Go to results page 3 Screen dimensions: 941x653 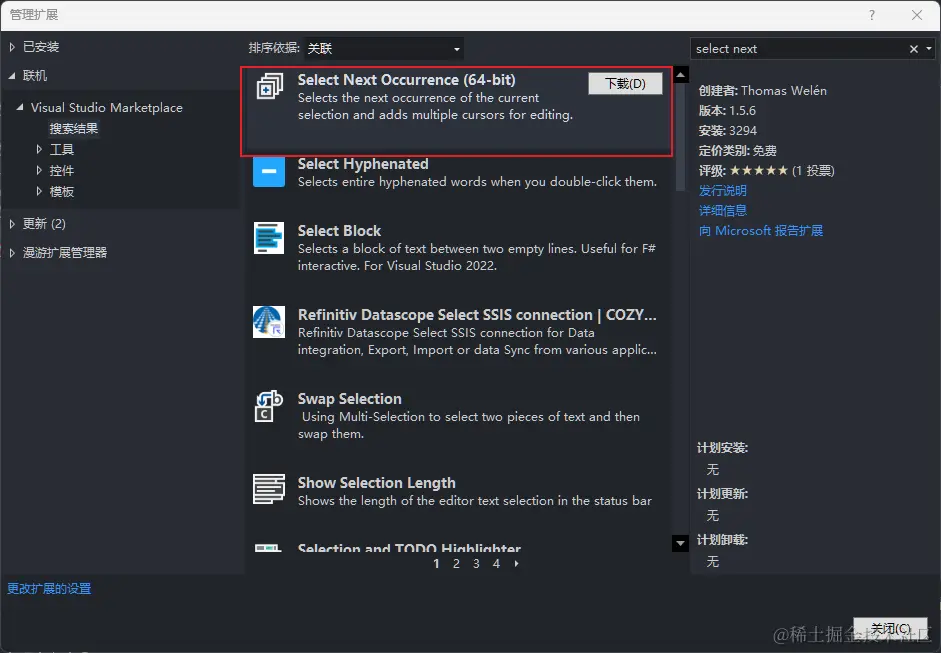pos(476,564)
